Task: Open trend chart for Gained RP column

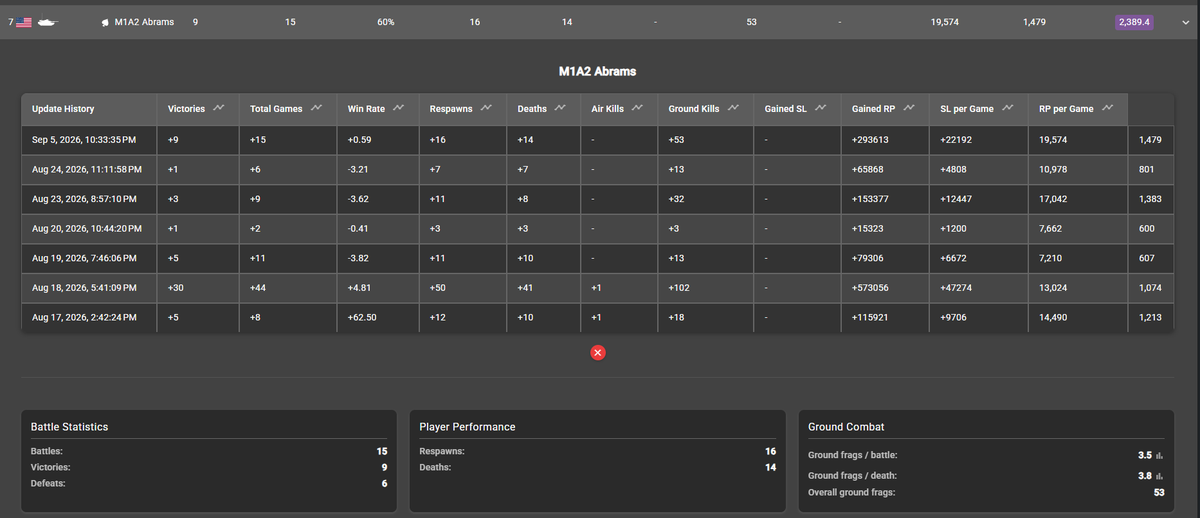Action: [909, 108]
